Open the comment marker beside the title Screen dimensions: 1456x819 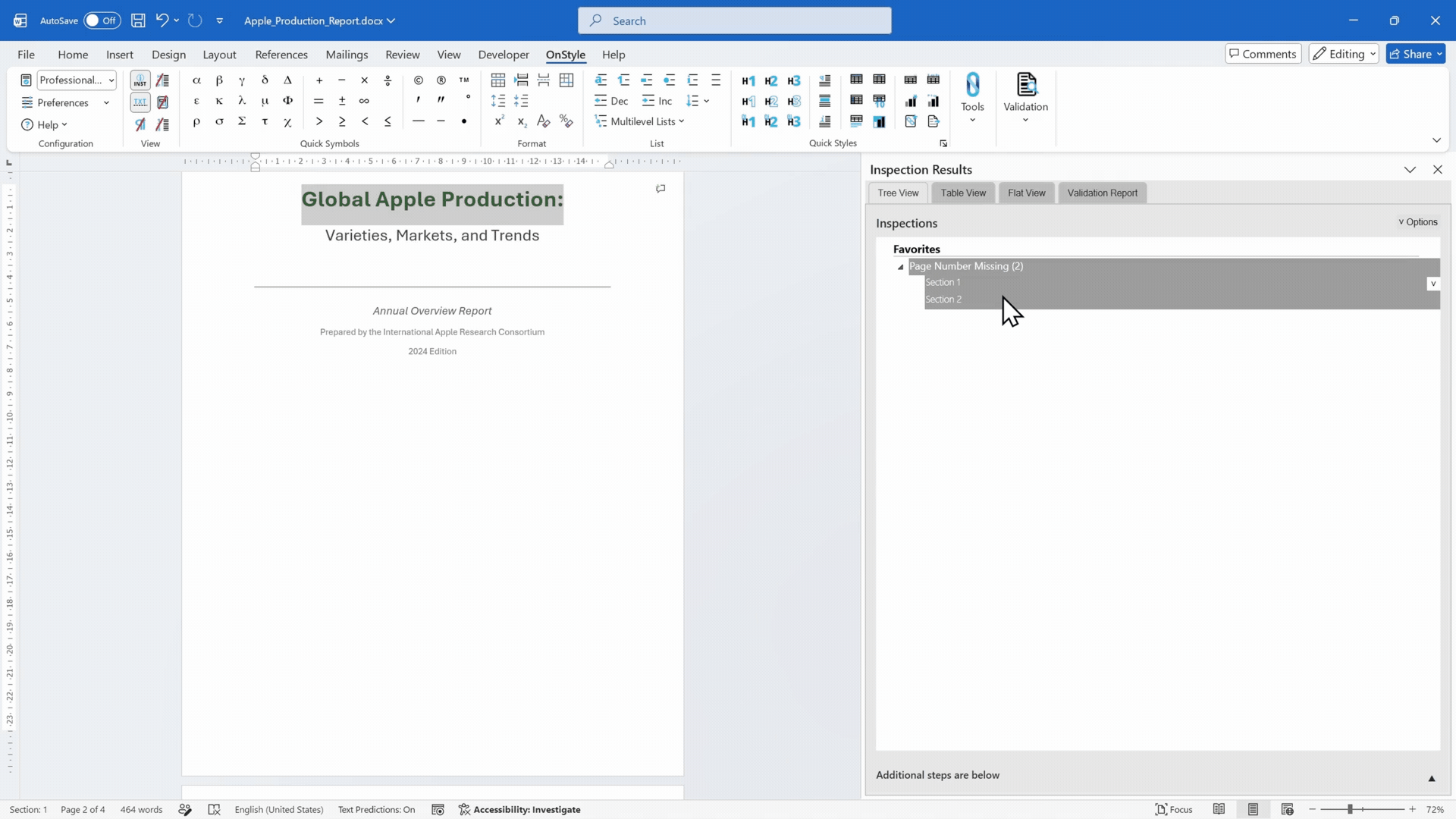661,189
